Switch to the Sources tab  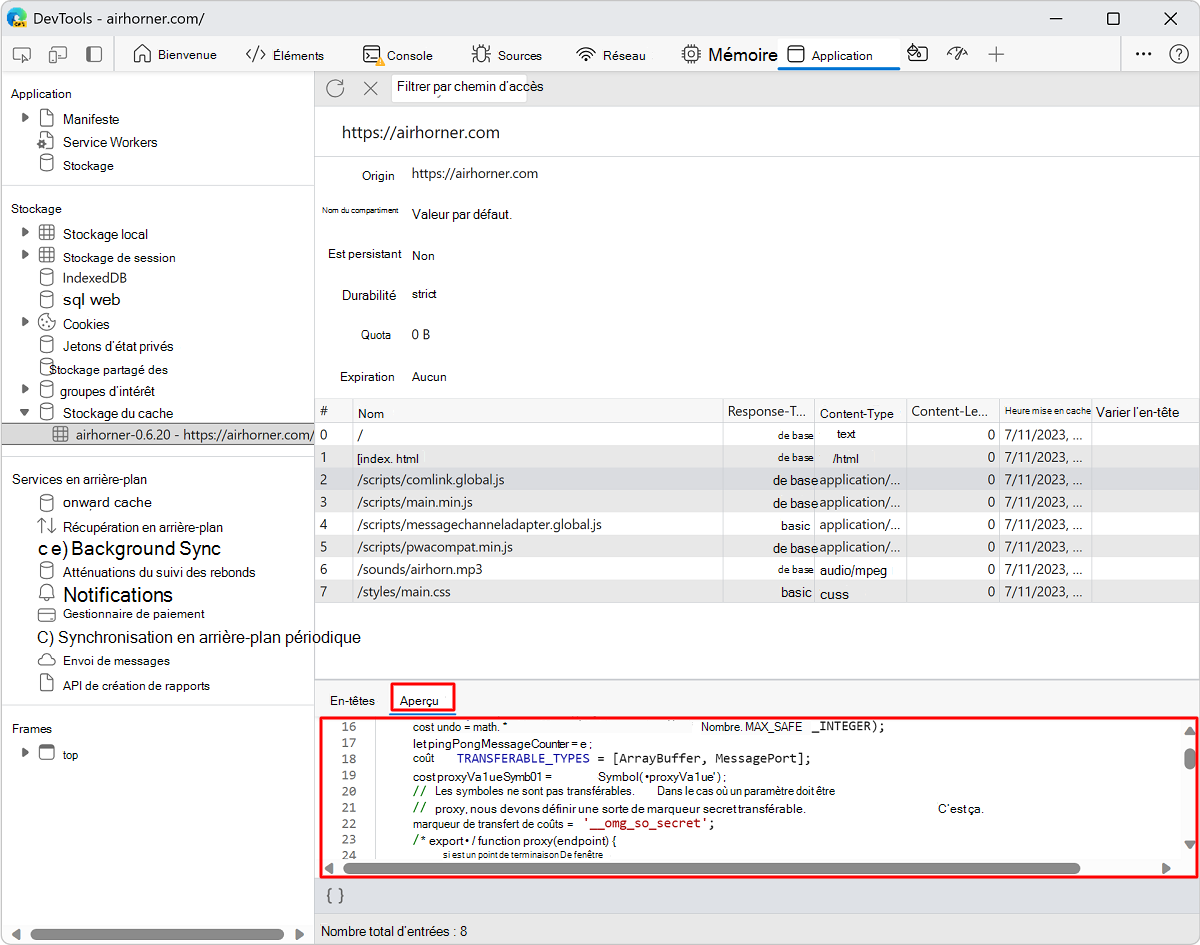pyautogui.click(x=507, y=55)
